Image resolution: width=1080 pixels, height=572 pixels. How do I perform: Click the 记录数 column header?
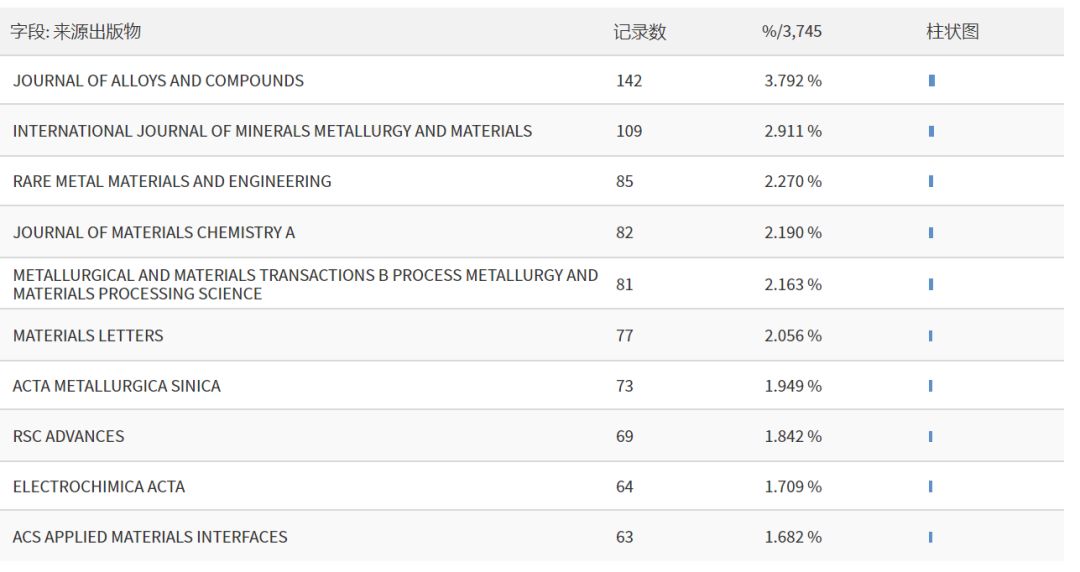pos(640,32)
